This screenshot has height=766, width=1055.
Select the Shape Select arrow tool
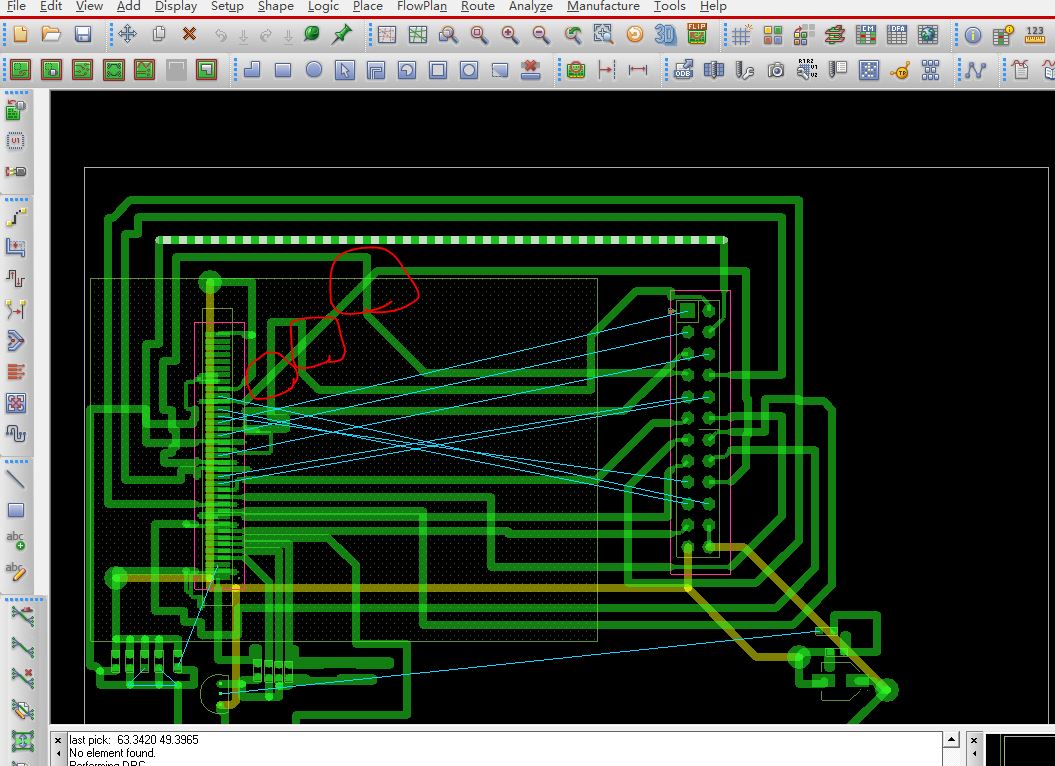(x=344, y=69)
